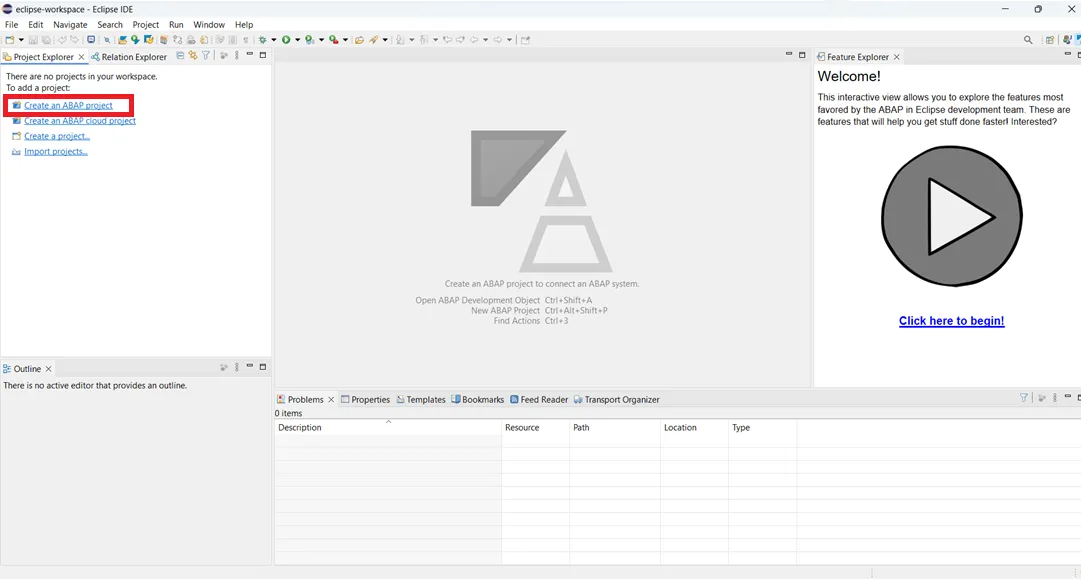Click the Create an ABAP cloud project link
1081x579 pixels.
80,121
